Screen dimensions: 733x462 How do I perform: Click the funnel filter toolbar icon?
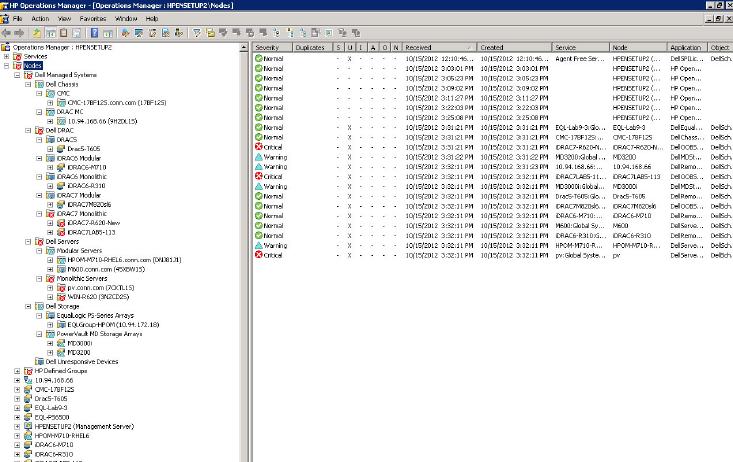click(x=197, y=33)
